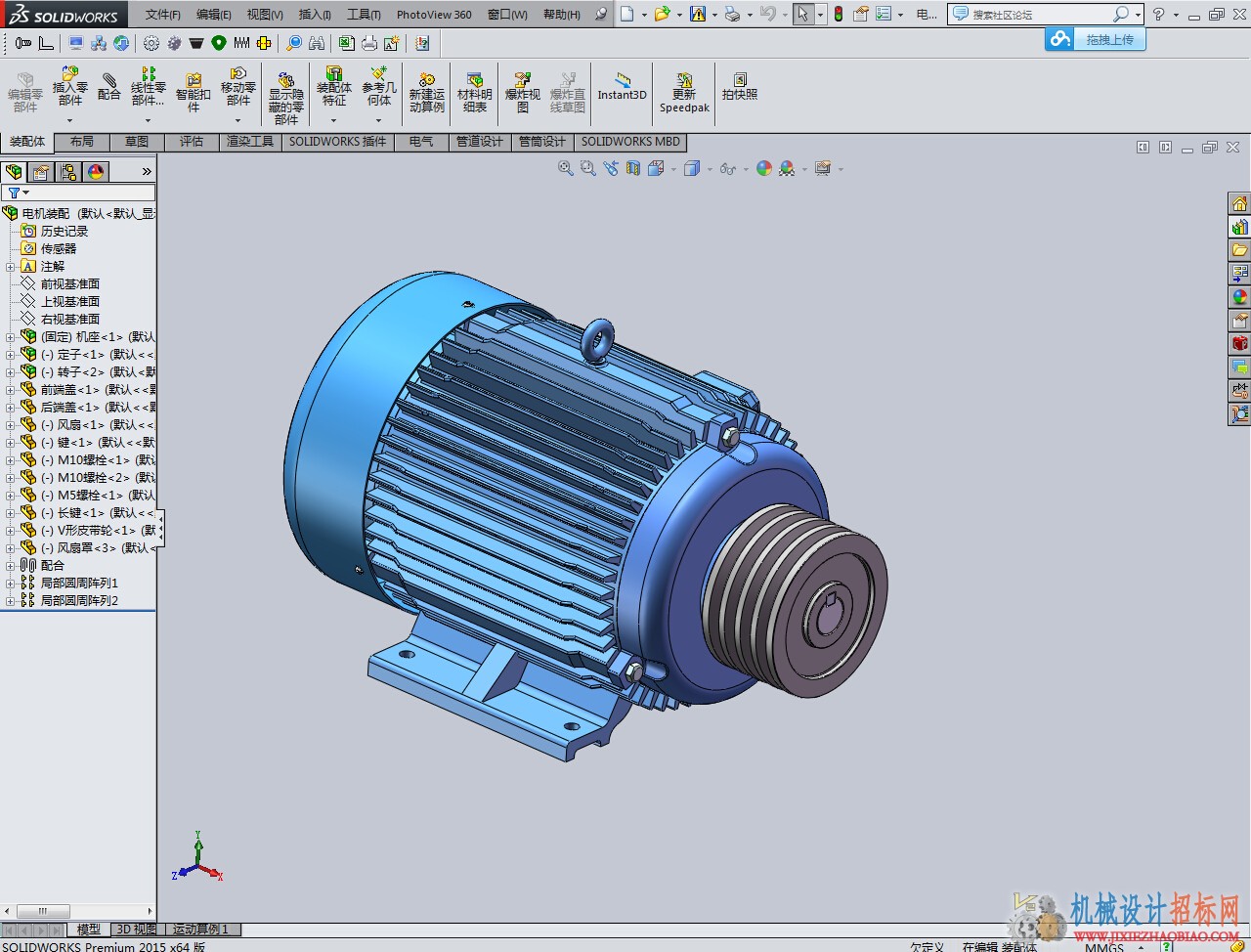Click the Mate (配合) paperclip icon
This screenshot has width=1251, height=952.
[x=109, y=86]
